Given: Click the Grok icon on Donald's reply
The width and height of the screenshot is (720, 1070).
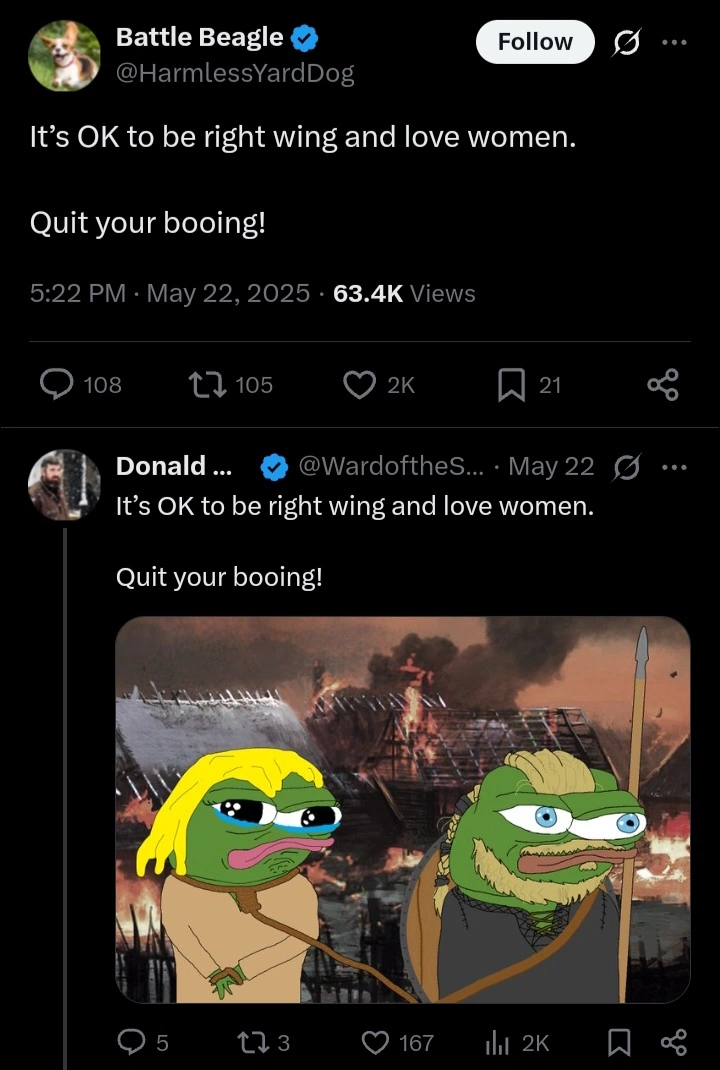Looking at the screenshot, I should [x=627, y=467].
